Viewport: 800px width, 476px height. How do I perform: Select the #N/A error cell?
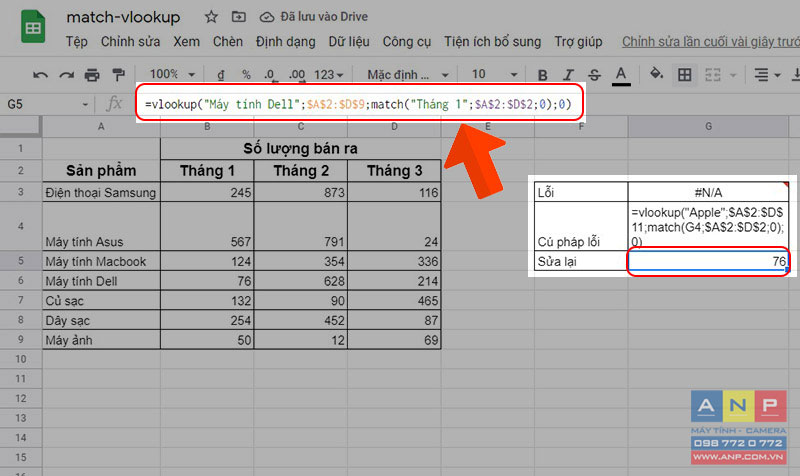[708, 192]
